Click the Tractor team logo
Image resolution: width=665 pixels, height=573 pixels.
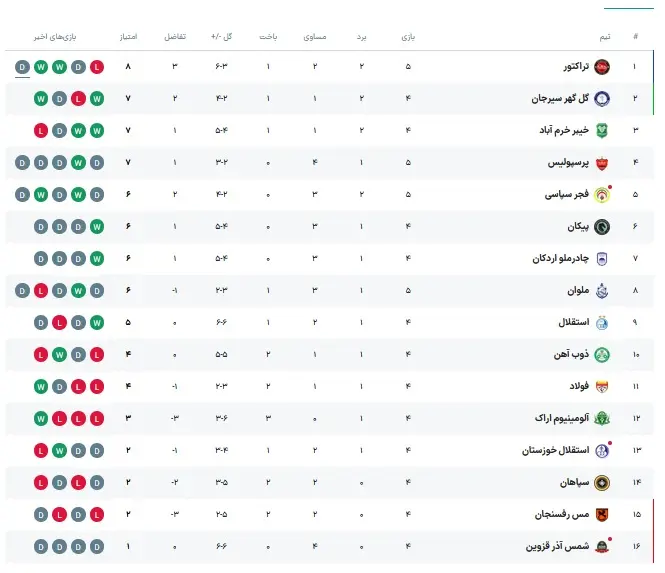pyautogui.click(x=602, y=67)
